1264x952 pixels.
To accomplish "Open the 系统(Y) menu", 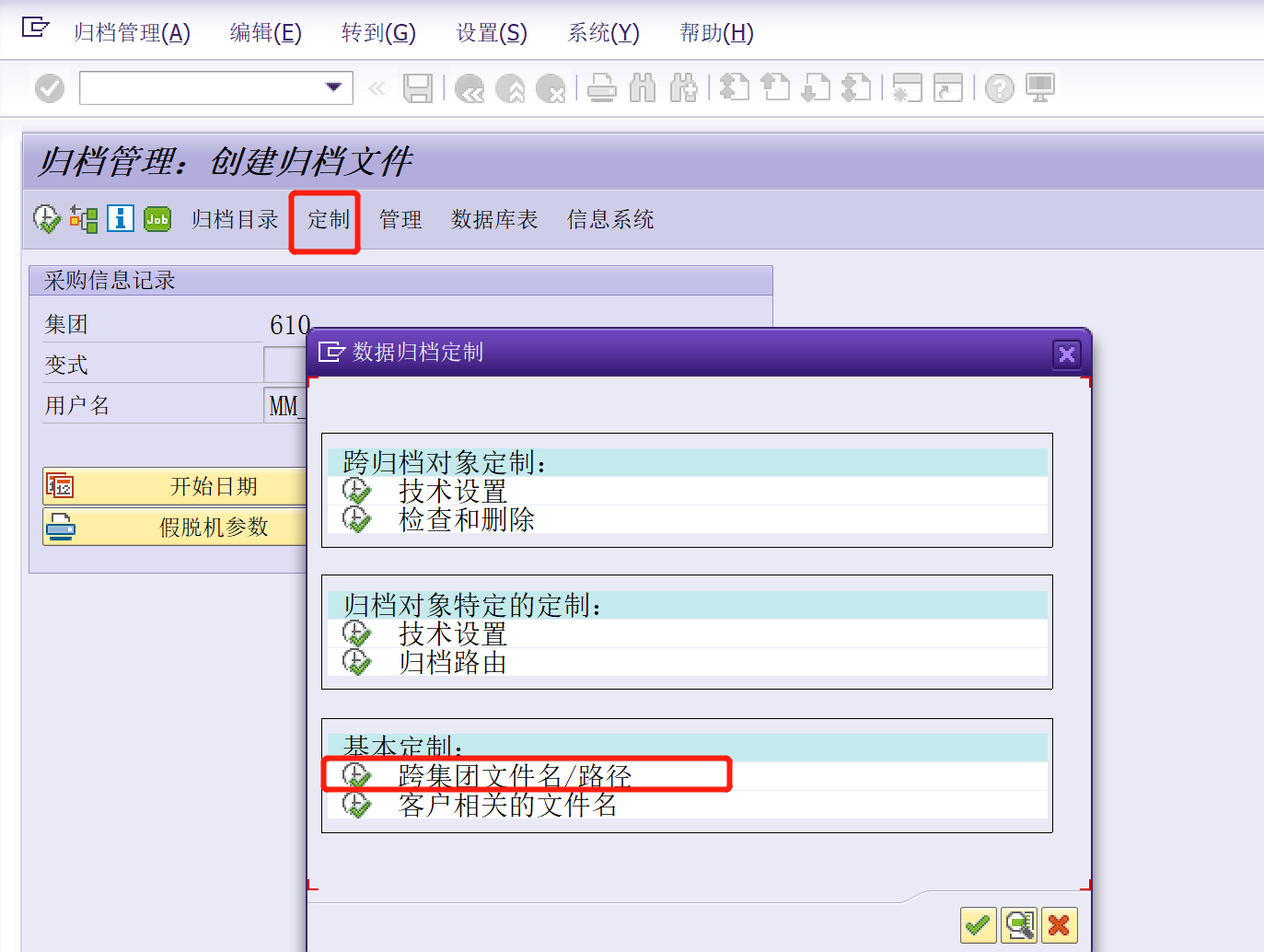I will (603, 33).
